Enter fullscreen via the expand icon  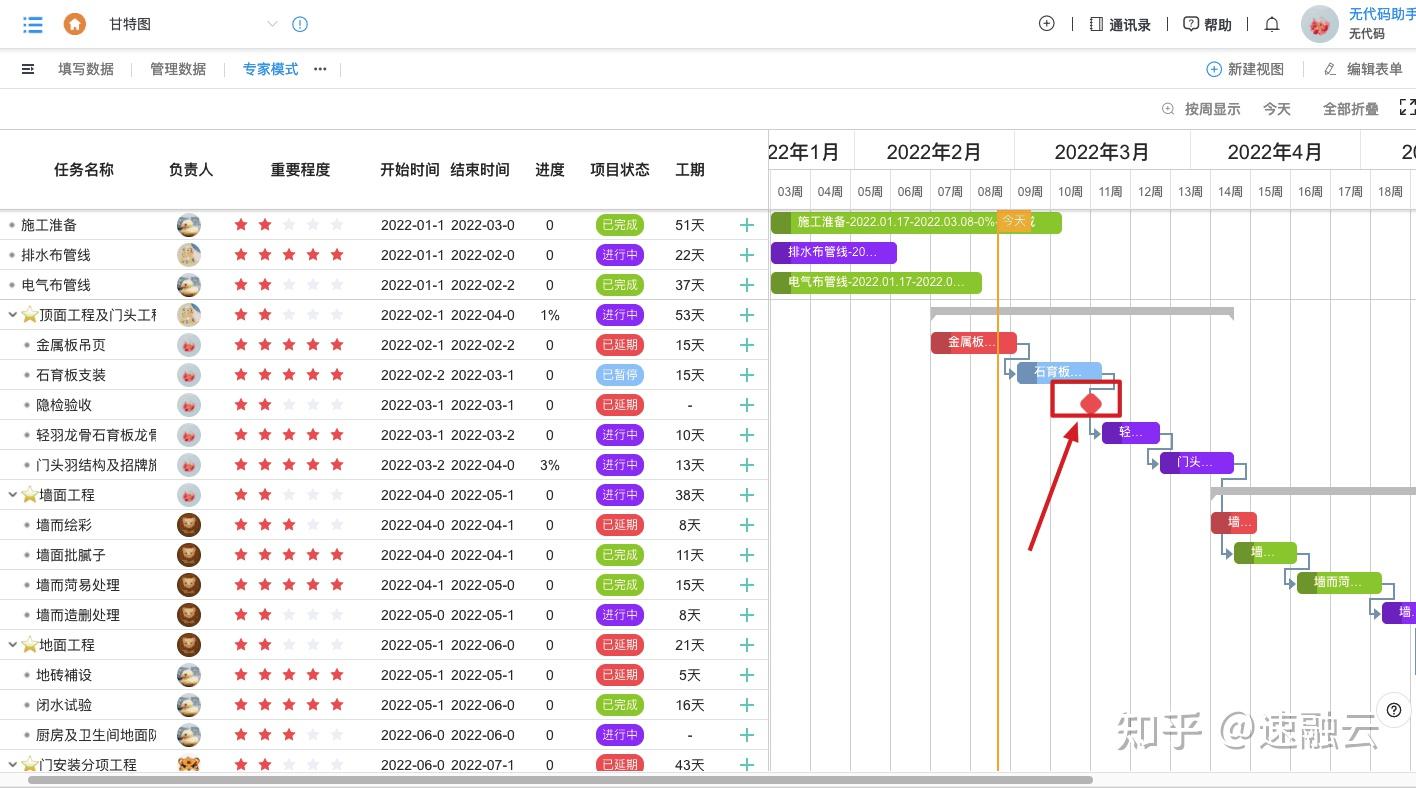pyautogui.click(x=1407, y=107)
